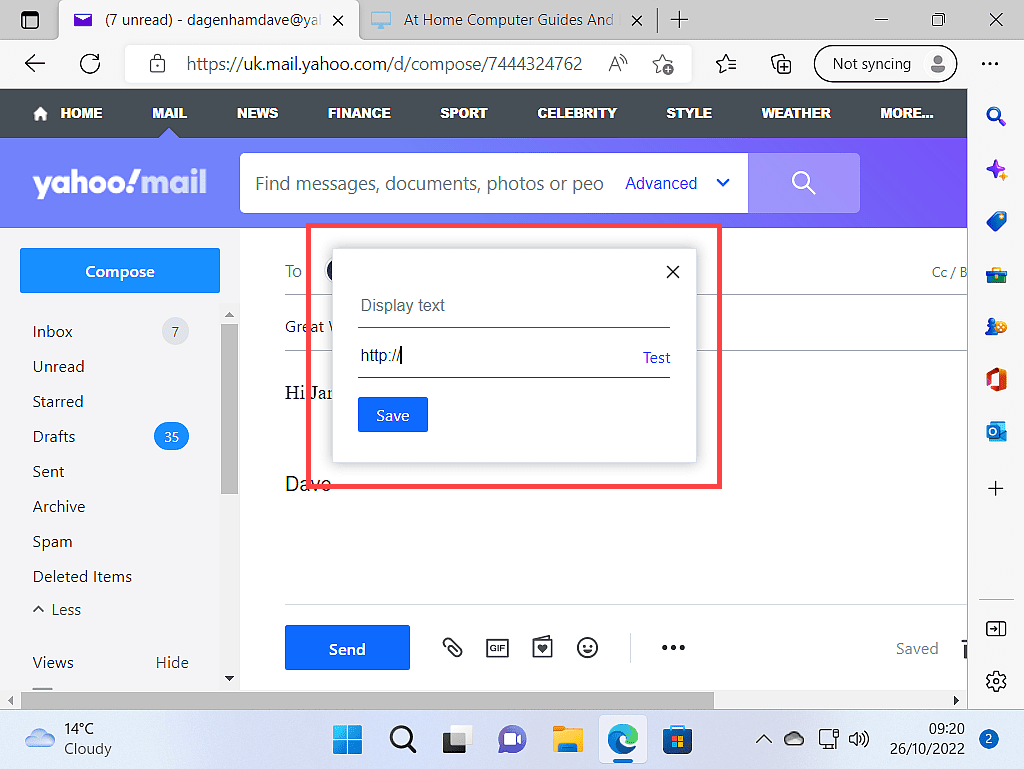Send the email
This screenshot has width=1024, height=769.
347,647
